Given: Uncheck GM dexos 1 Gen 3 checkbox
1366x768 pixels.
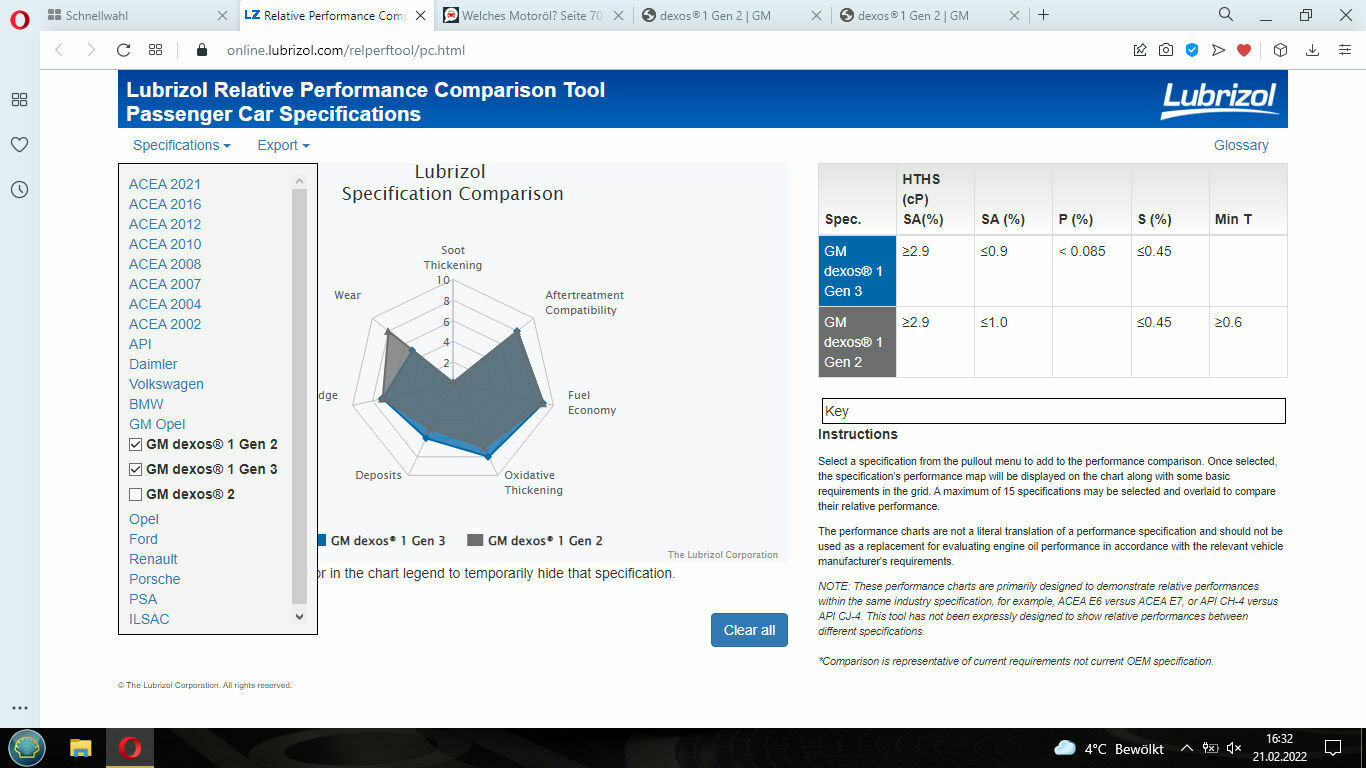Looking at the screenshot, I should [136, 469].
